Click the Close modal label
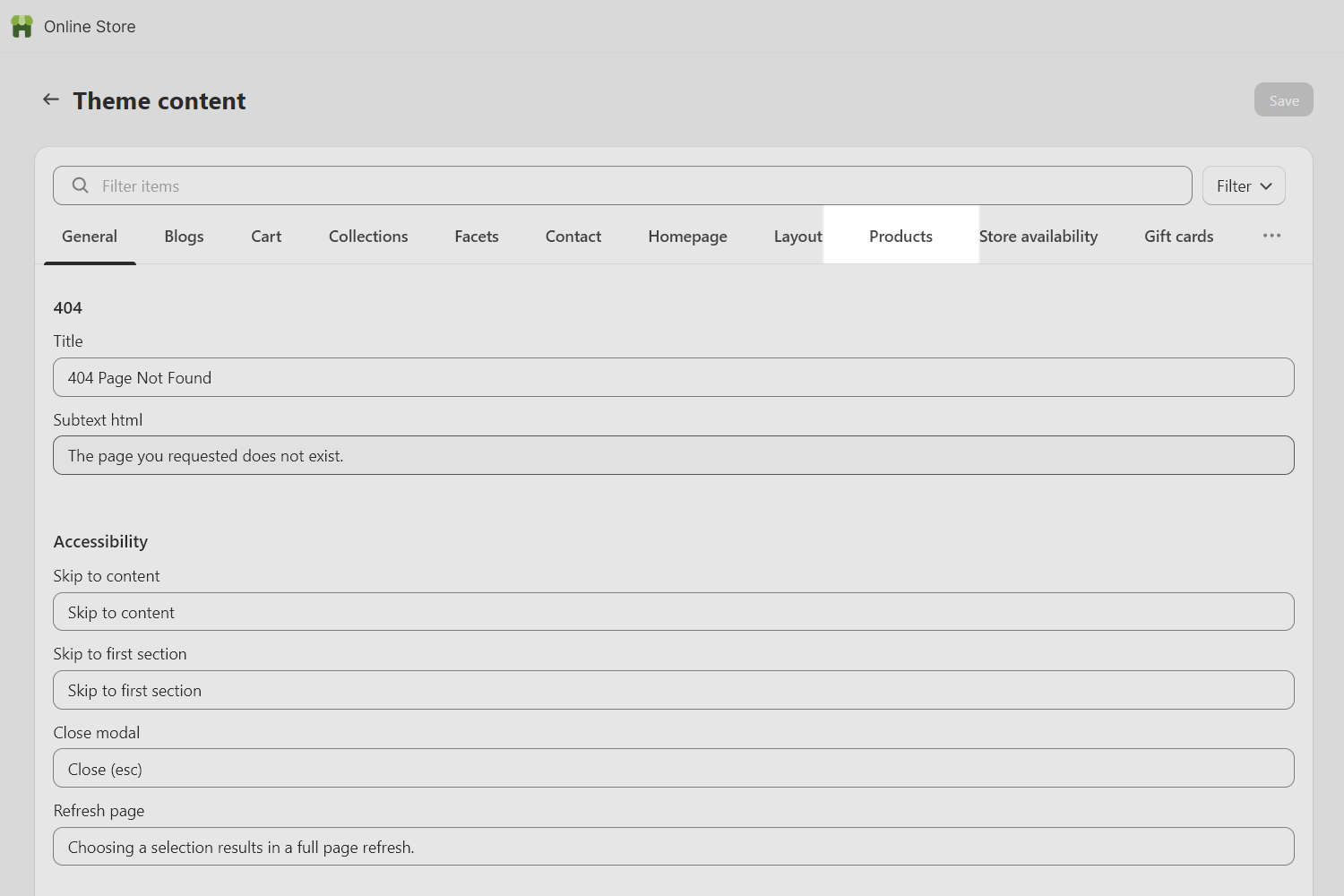1344x896 pixels. point(97,733)
